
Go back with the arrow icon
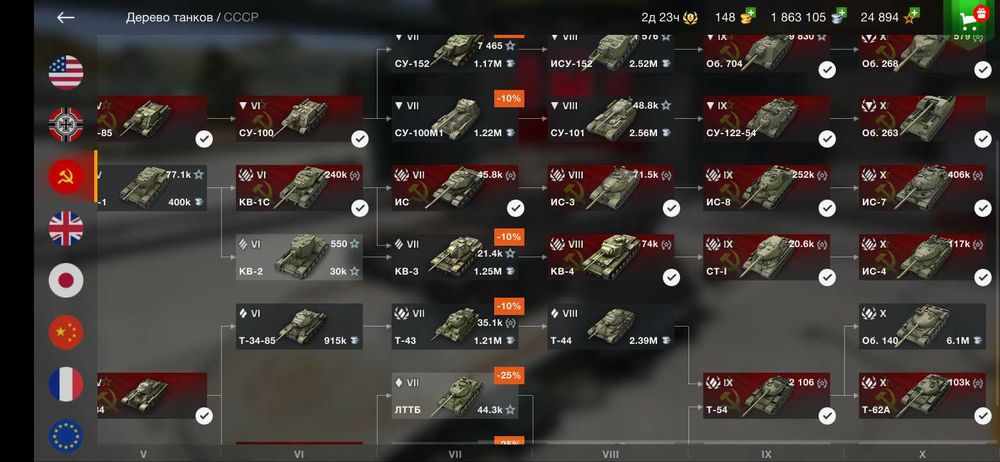point(66,18)
